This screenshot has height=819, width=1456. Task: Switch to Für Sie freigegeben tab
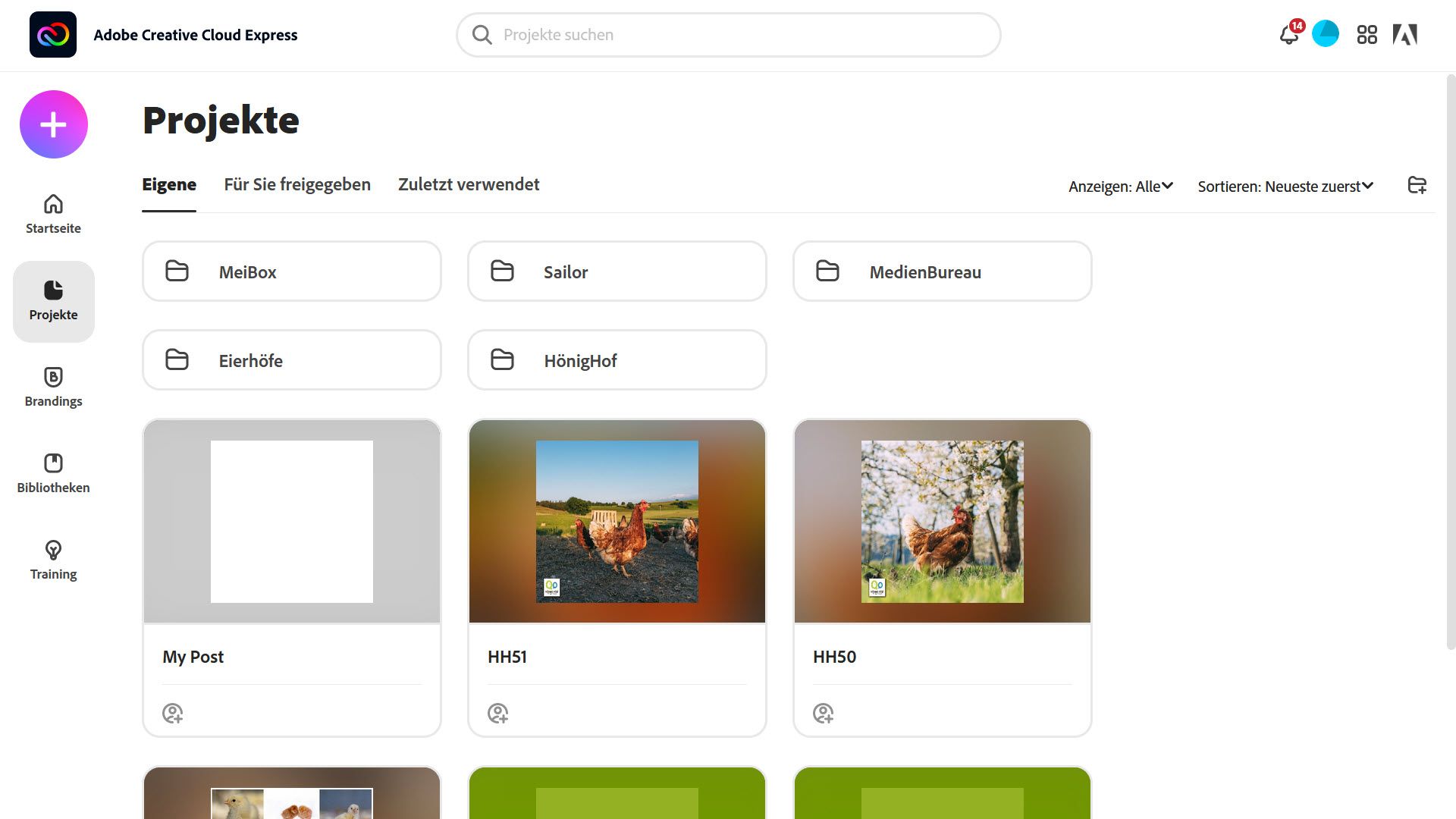pyautogui.click(x=297, y=184)
